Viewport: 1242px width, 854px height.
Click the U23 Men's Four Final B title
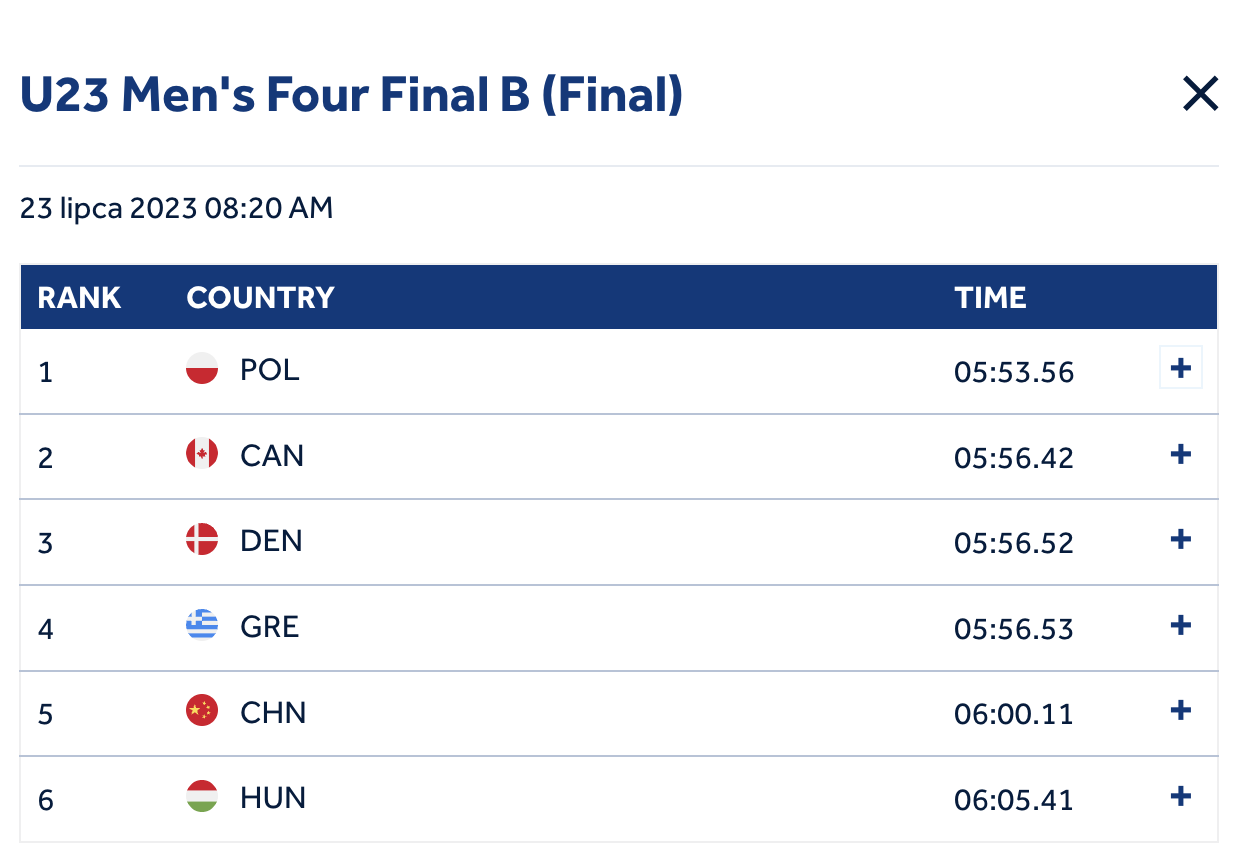tap(351, 96)
